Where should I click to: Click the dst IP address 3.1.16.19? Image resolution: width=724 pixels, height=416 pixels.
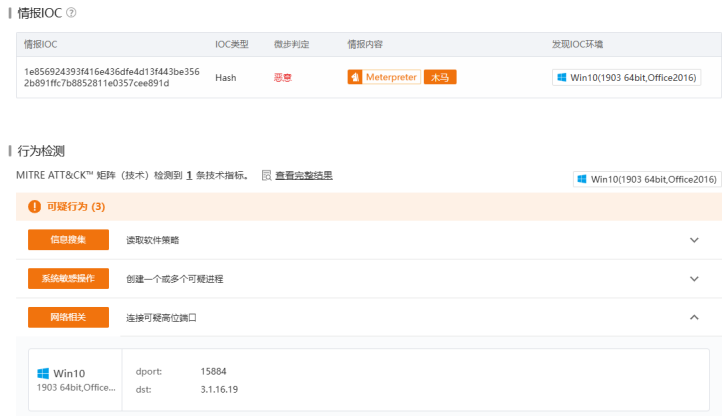[219, 389]
